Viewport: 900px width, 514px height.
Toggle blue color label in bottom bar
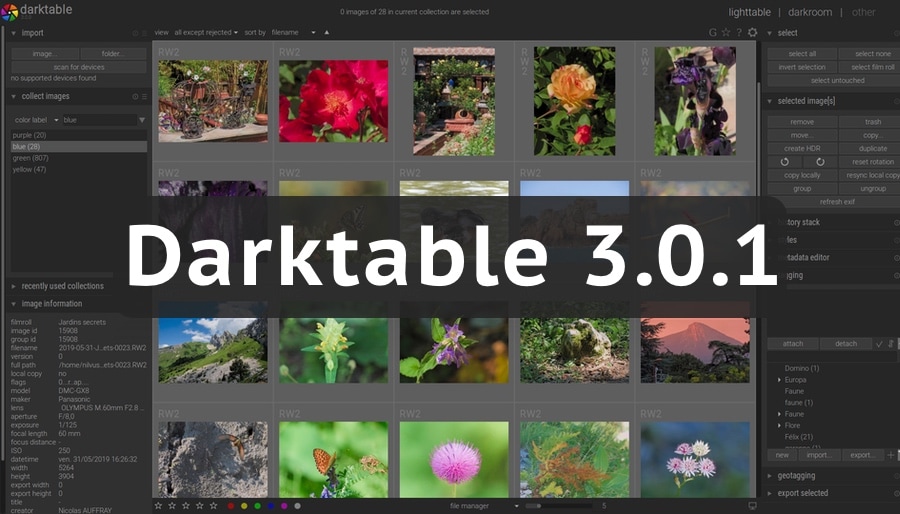coord(270,506)
